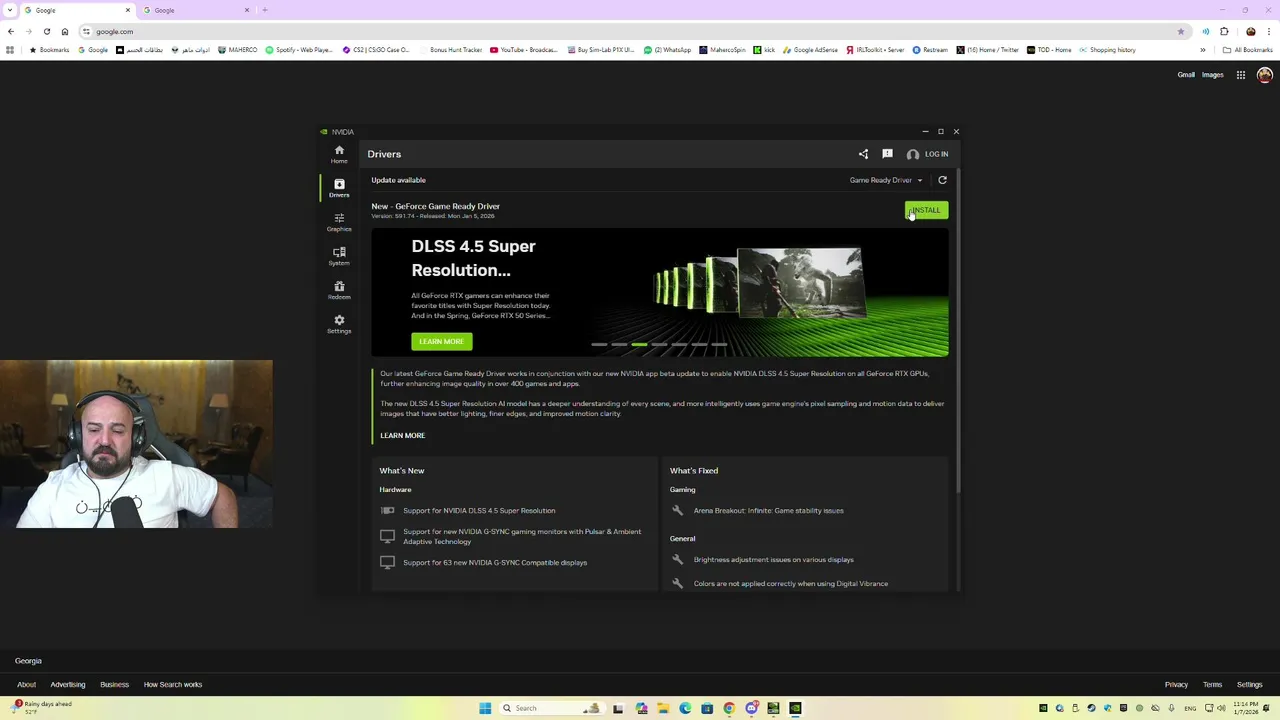Go back with Chrome back arrow
1280x720 pixels.
click(11, 32)
